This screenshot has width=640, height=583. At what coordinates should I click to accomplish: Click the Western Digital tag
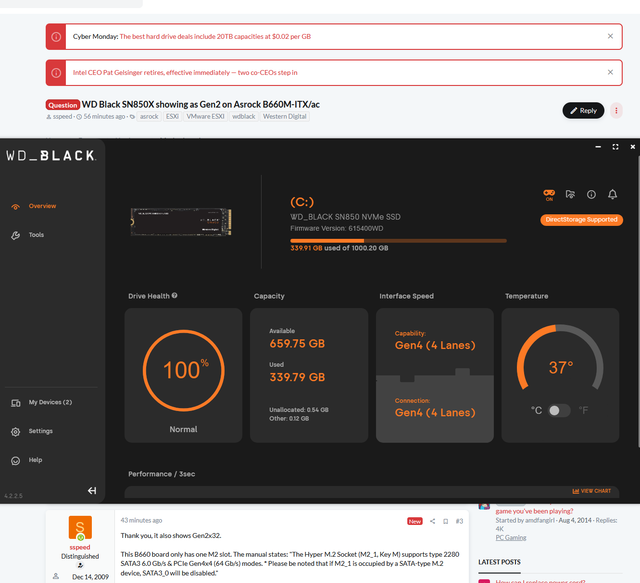pyautogui.click(x=284, y=116)
